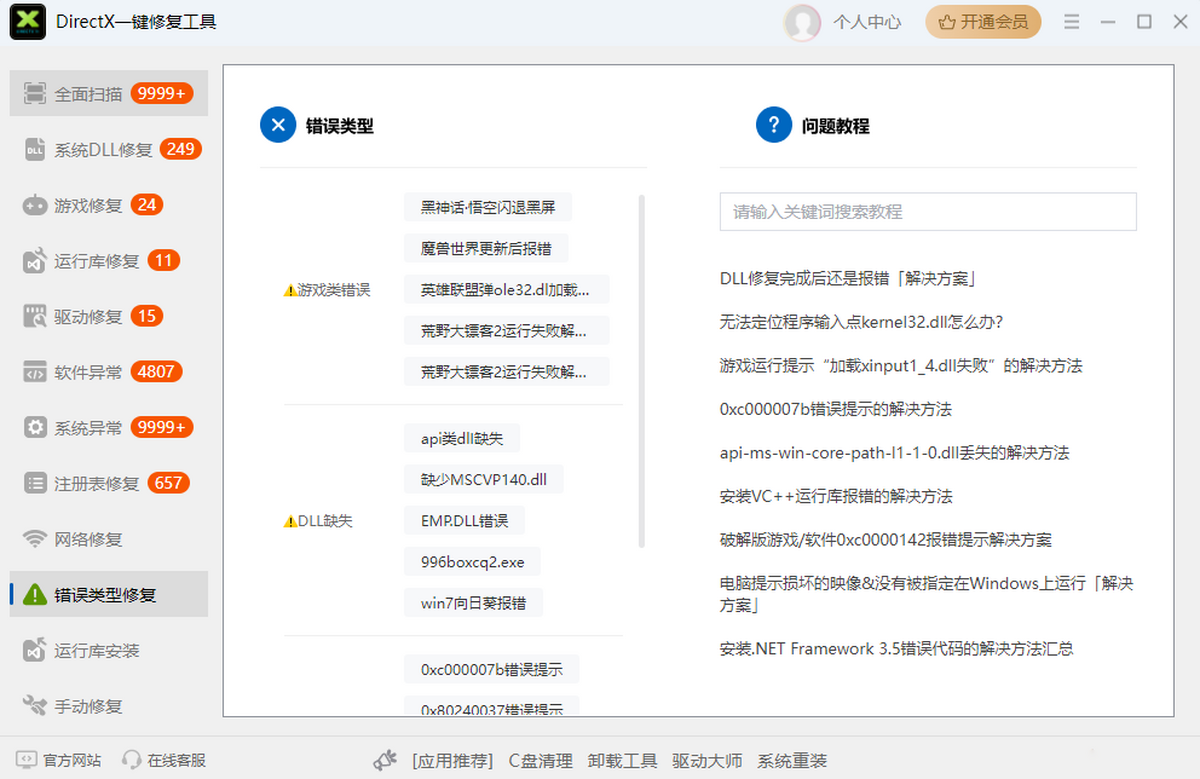Open tutorial on xinput1_4.dll load failure

pyautogui.click(x=901, y=366)
